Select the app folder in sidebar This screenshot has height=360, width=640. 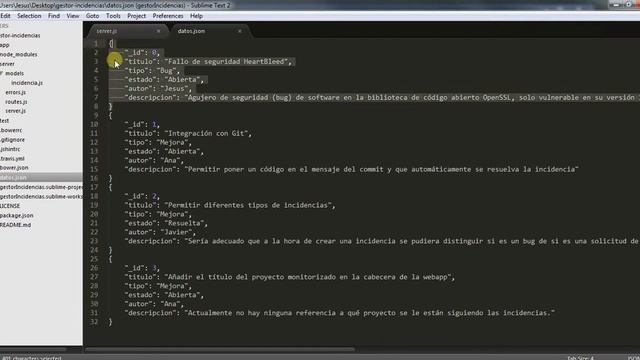pos(4,45)
